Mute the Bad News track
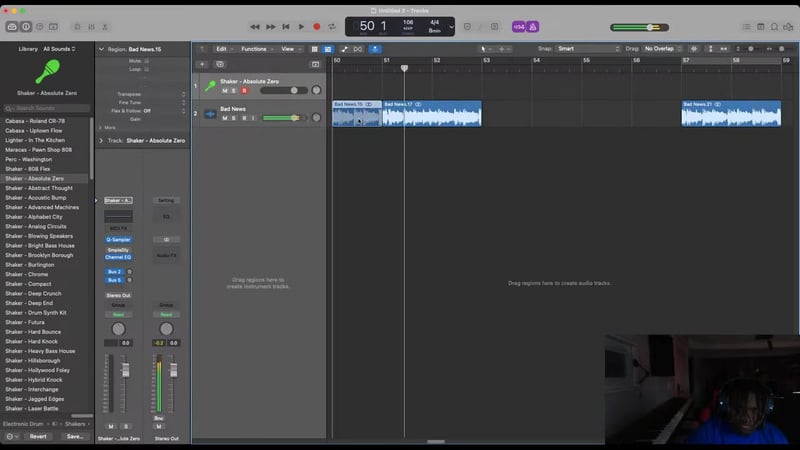 [x=224, y=118]
